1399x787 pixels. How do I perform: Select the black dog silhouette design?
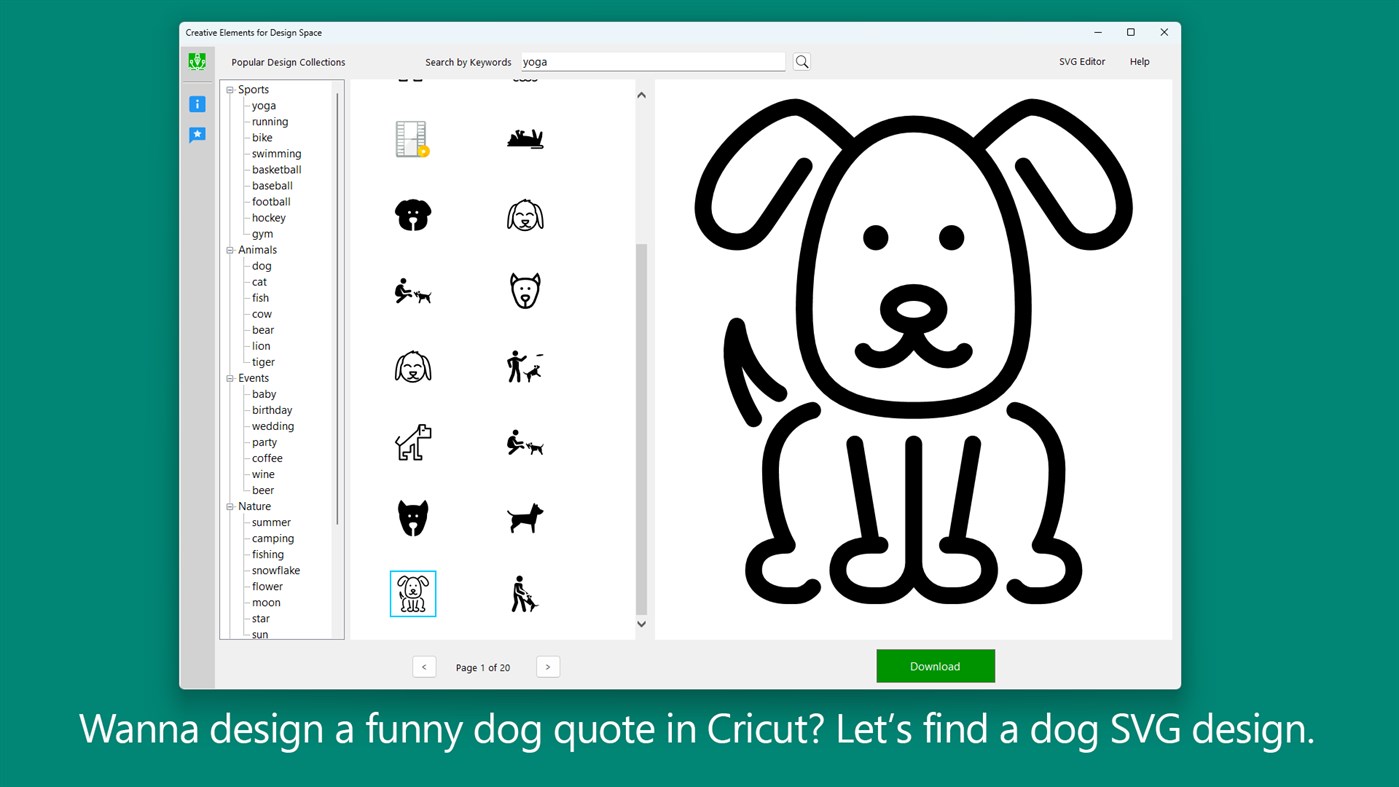(x=524, y=517)
